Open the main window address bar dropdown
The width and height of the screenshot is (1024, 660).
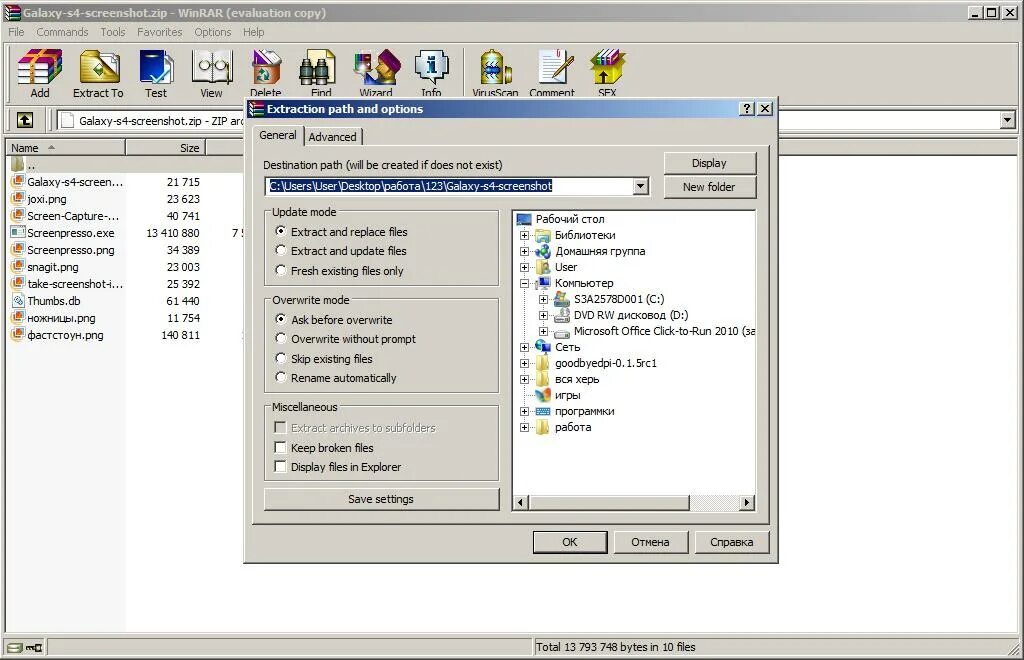[x=1008, y=120]
